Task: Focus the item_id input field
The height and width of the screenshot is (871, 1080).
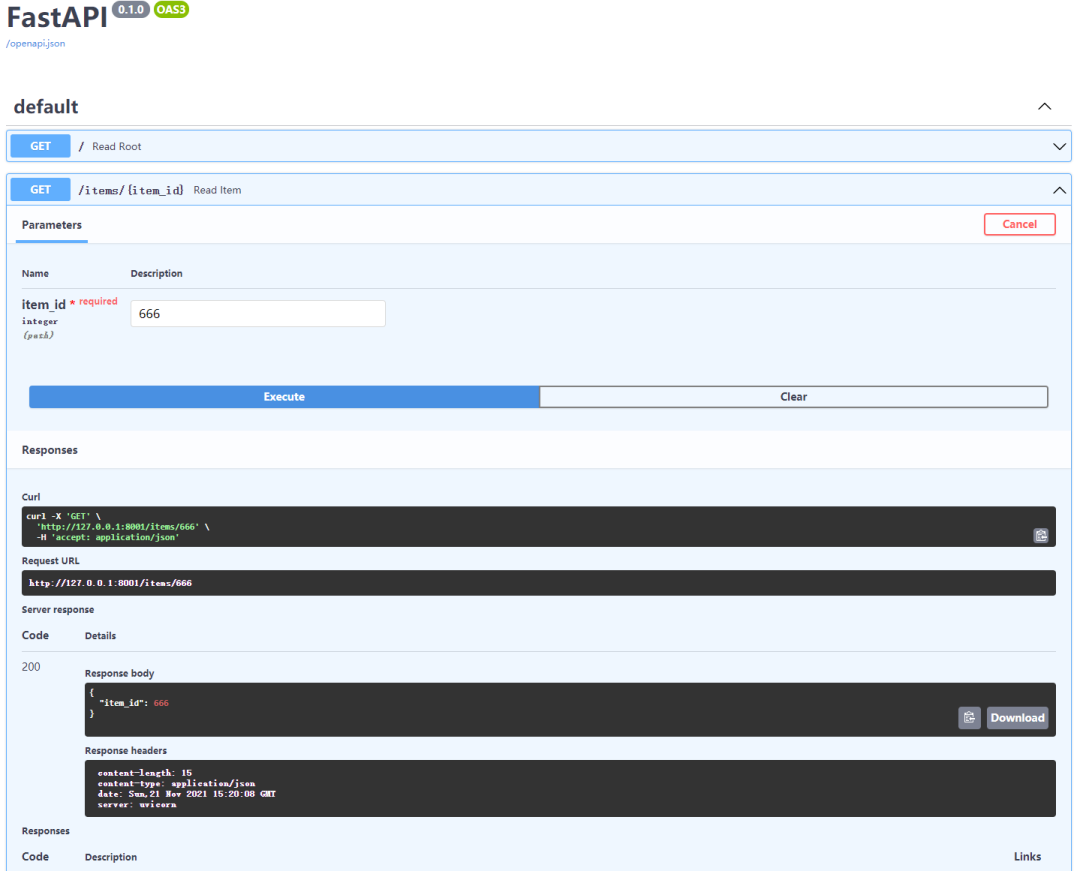Action: (258, 313)
